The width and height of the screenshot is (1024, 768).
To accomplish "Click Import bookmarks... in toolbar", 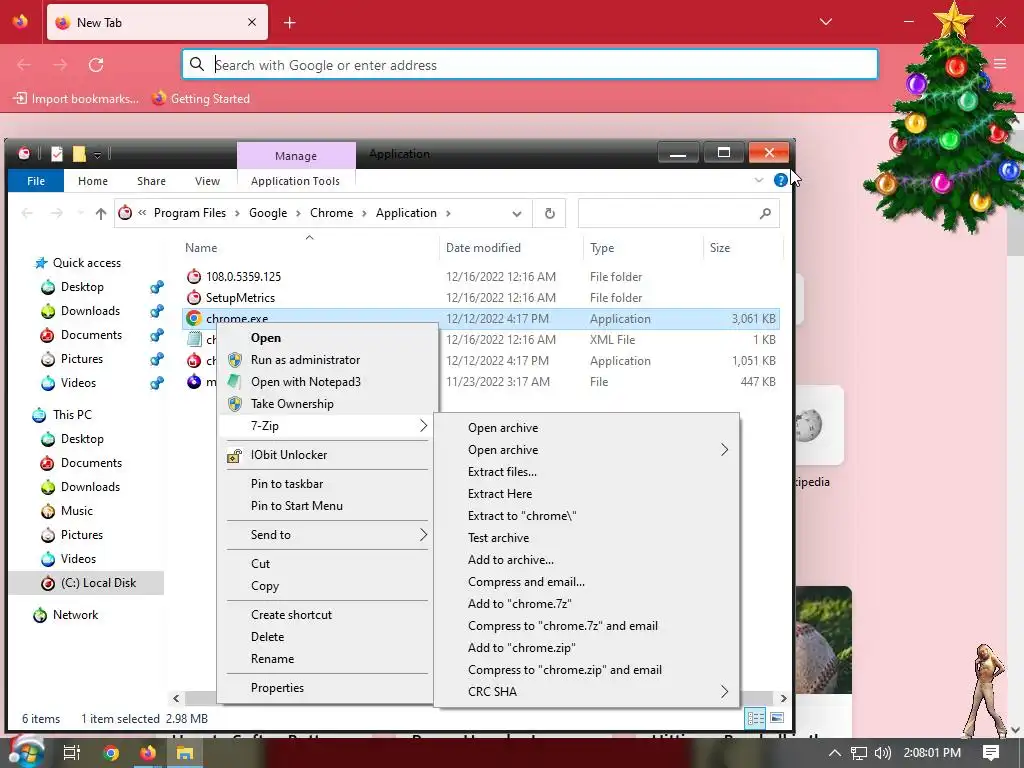I will tap(76, 99).
